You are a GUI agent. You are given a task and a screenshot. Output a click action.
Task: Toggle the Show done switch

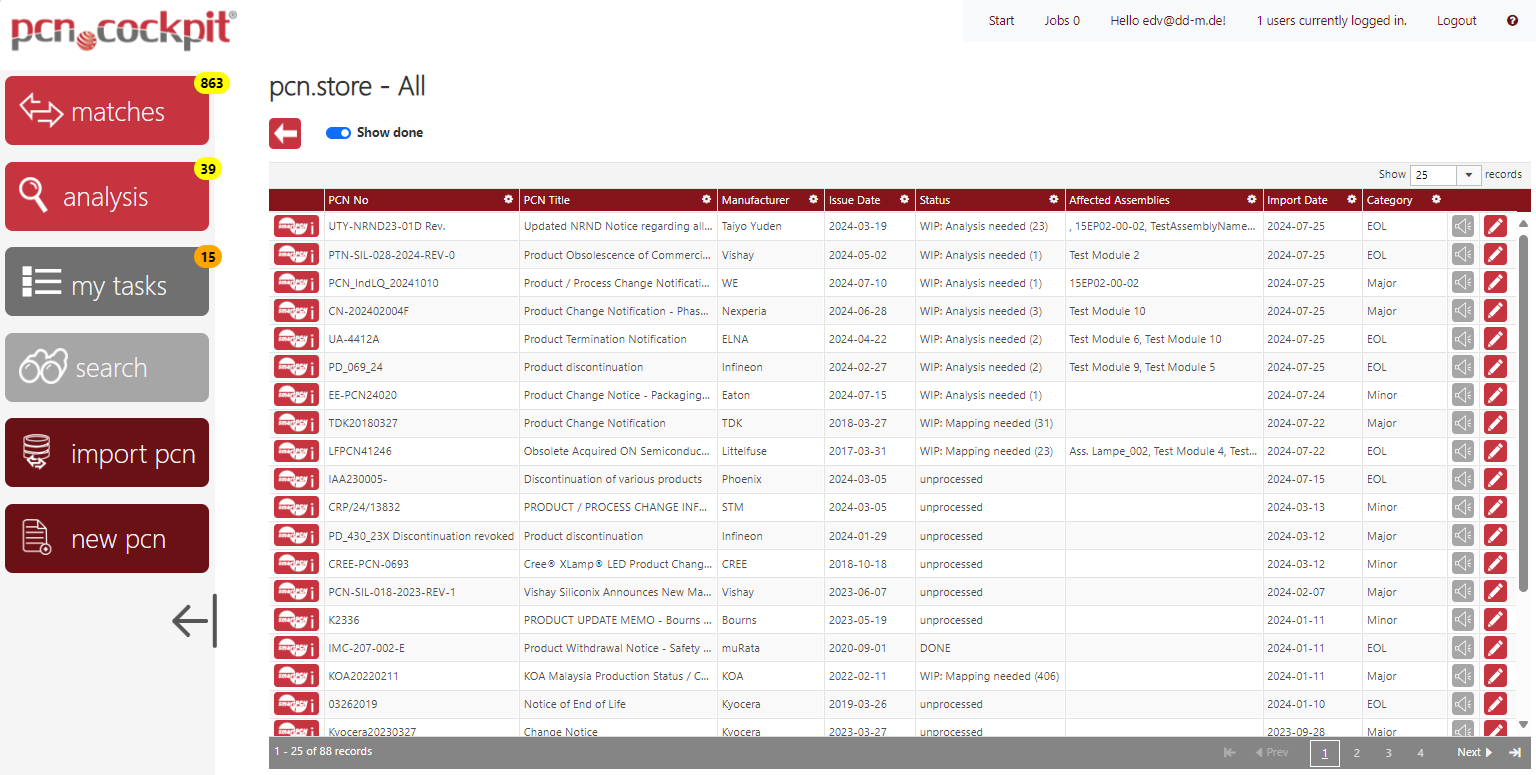[x=338, y=133]
